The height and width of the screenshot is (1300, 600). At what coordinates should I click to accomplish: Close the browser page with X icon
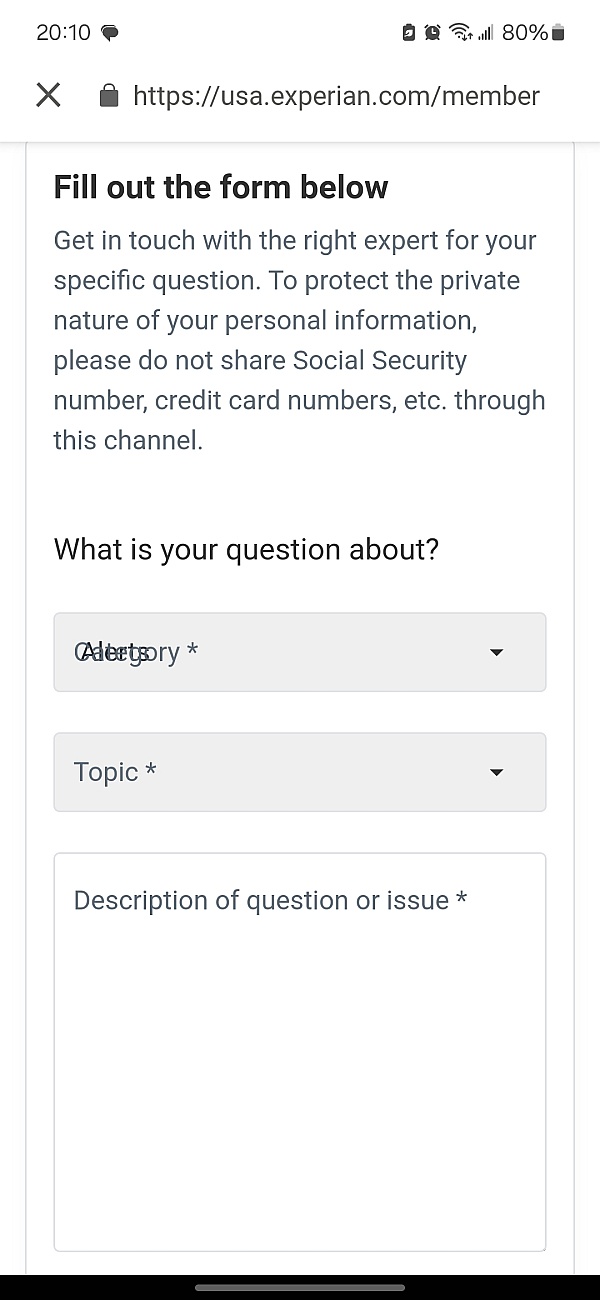48,95
